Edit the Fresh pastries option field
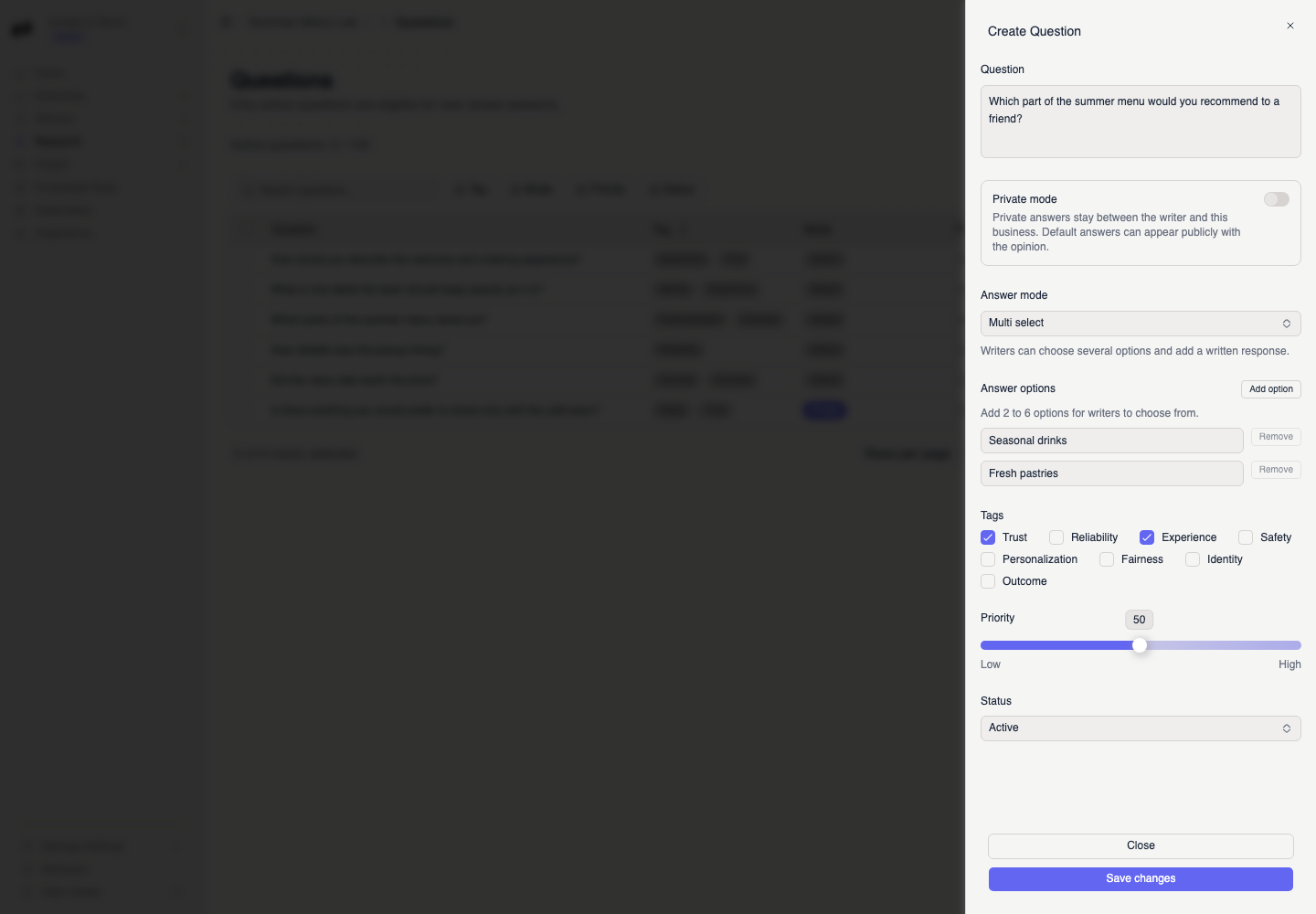This screenshot has height=914, width=1316. point(1111,473)
